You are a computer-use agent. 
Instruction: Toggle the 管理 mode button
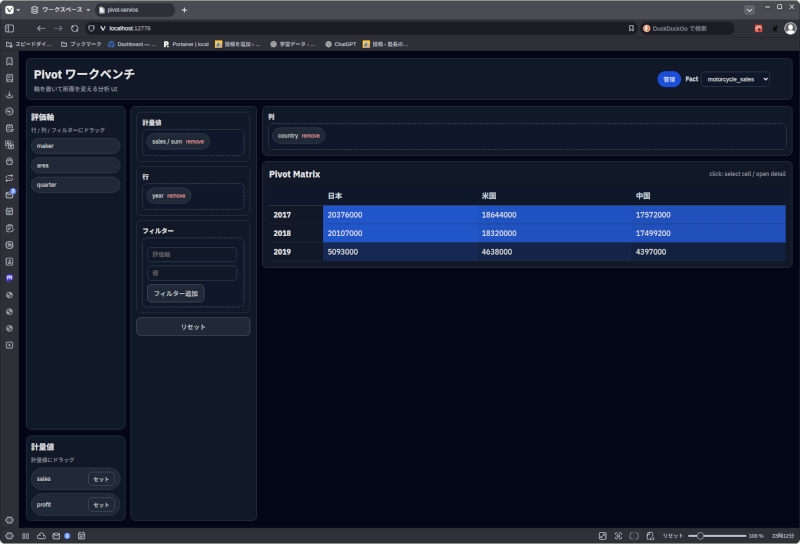coord(669,79)
